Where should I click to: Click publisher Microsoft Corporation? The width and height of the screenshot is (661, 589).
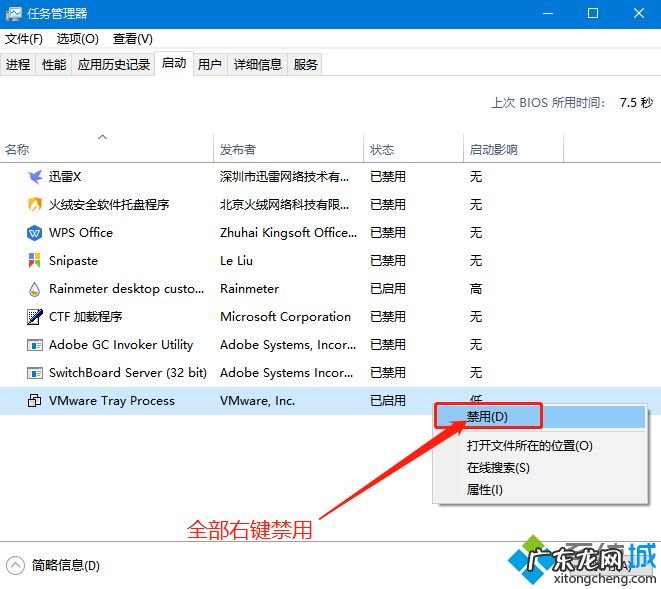pyautogui.click(x=285, y=317)
